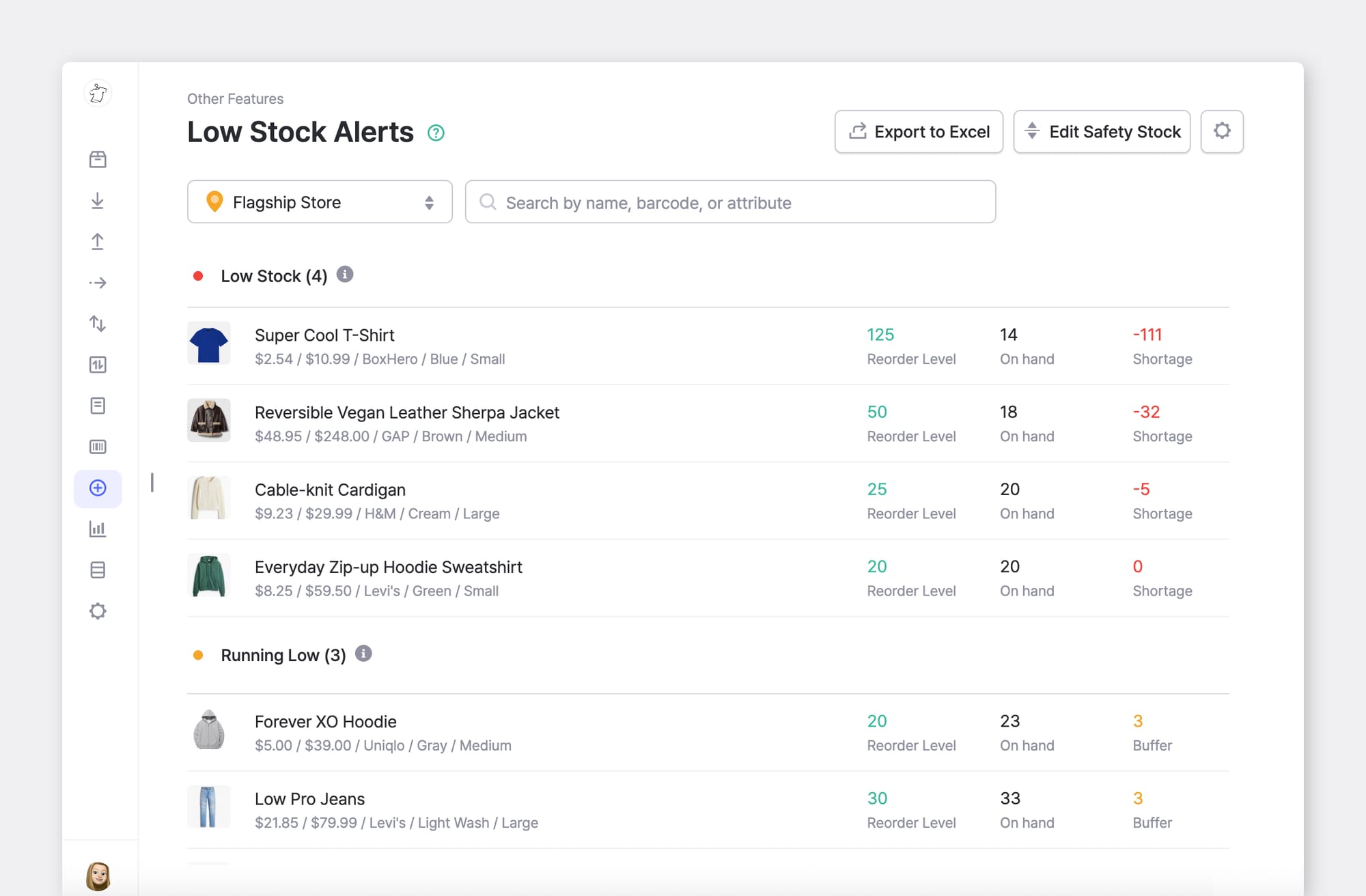Viewport: 1366px width, 896px height.
Task: Open the purchase document sidebar icon
Action: (98, 406)
